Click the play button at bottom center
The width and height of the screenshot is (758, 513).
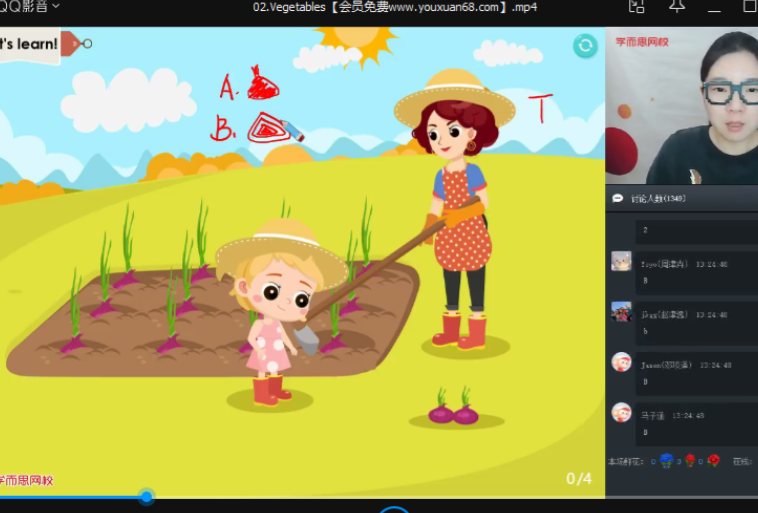pos(394,509)
